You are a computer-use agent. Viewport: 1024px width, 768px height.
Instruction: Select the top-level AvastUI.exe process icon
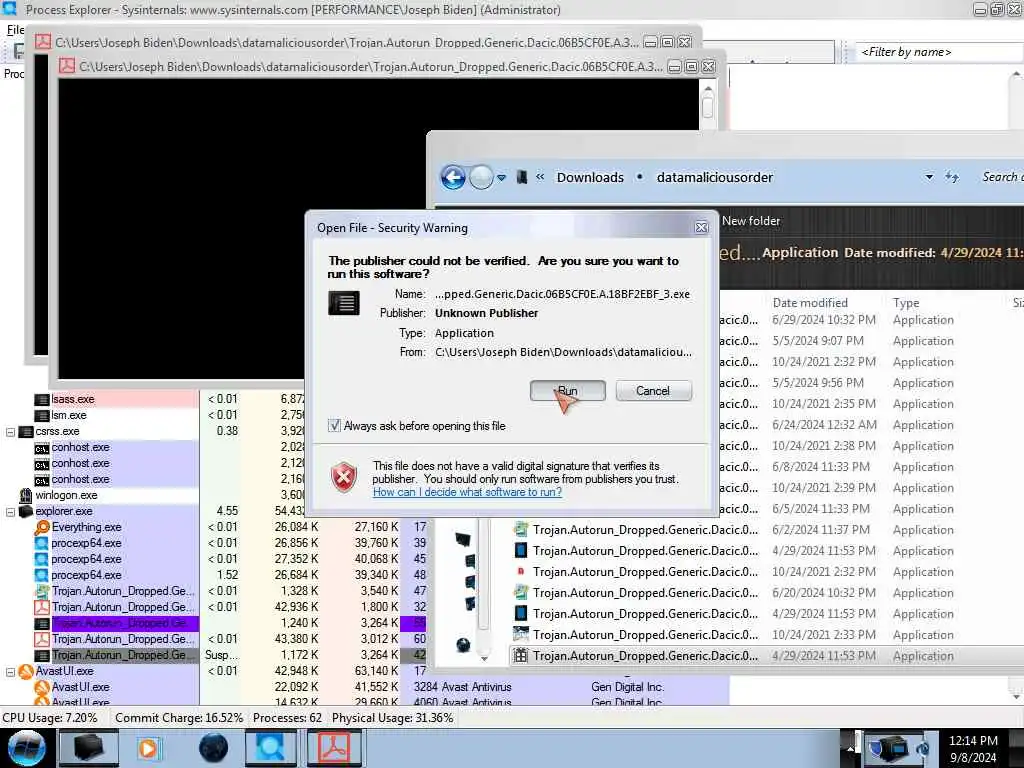[x=26, y=671]
